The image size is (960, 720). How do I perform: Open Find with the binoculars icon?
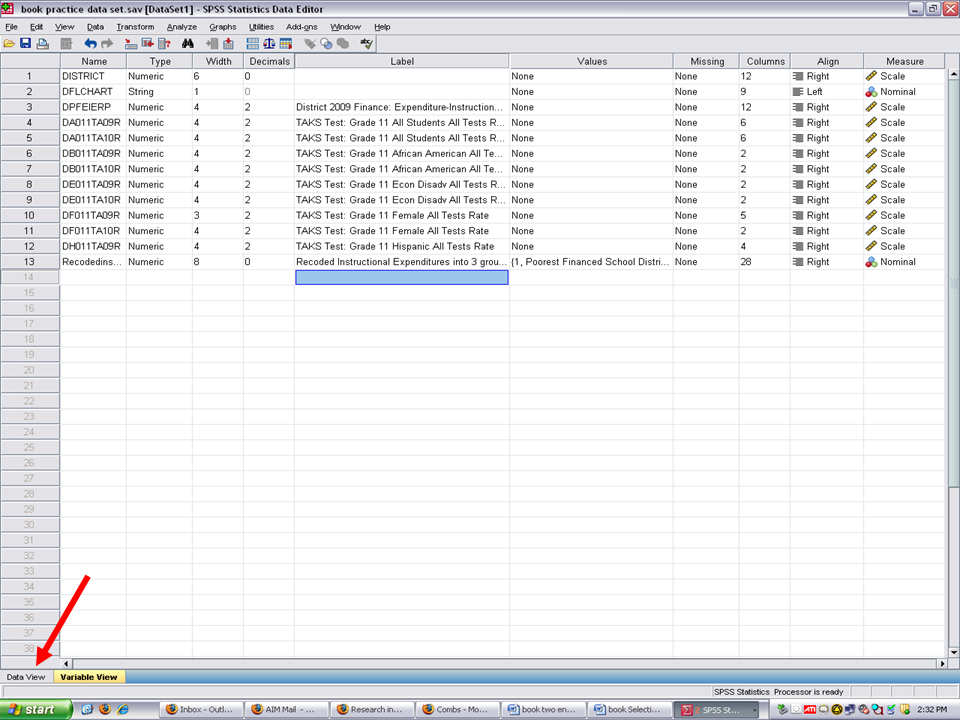click(187, 44)
